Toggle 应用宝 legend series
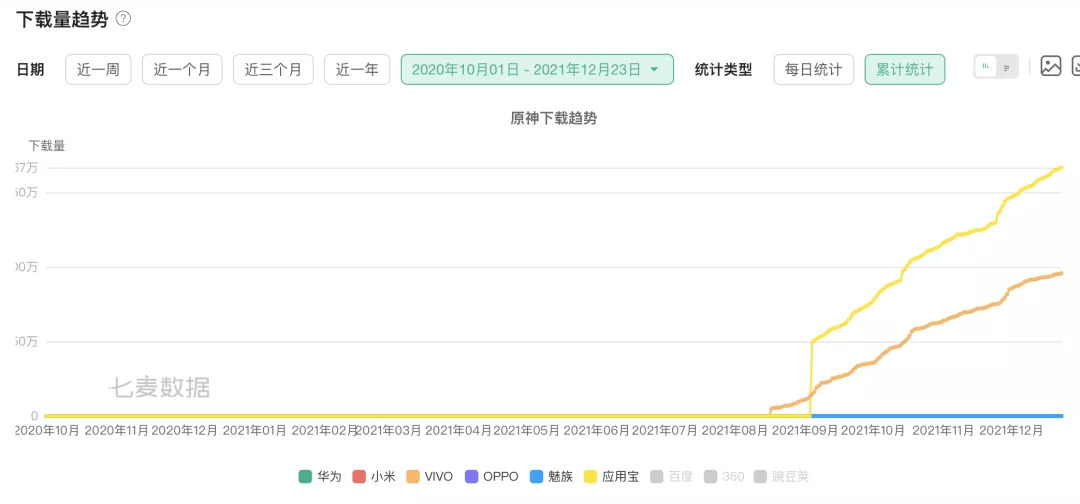This screenshot has width=1080, height=504. click(x=611, y=476)
